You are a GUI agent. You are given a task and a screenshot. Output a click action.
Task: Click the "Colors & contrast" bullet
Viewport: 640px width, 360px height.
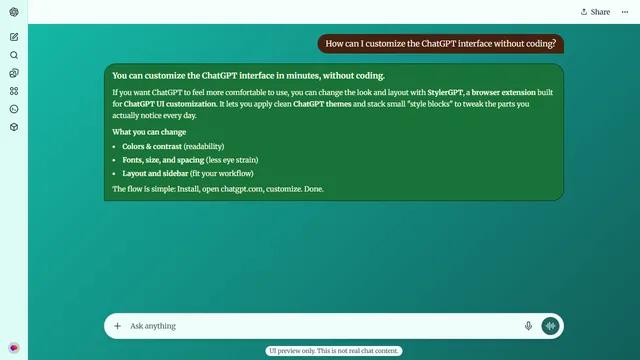173,147
